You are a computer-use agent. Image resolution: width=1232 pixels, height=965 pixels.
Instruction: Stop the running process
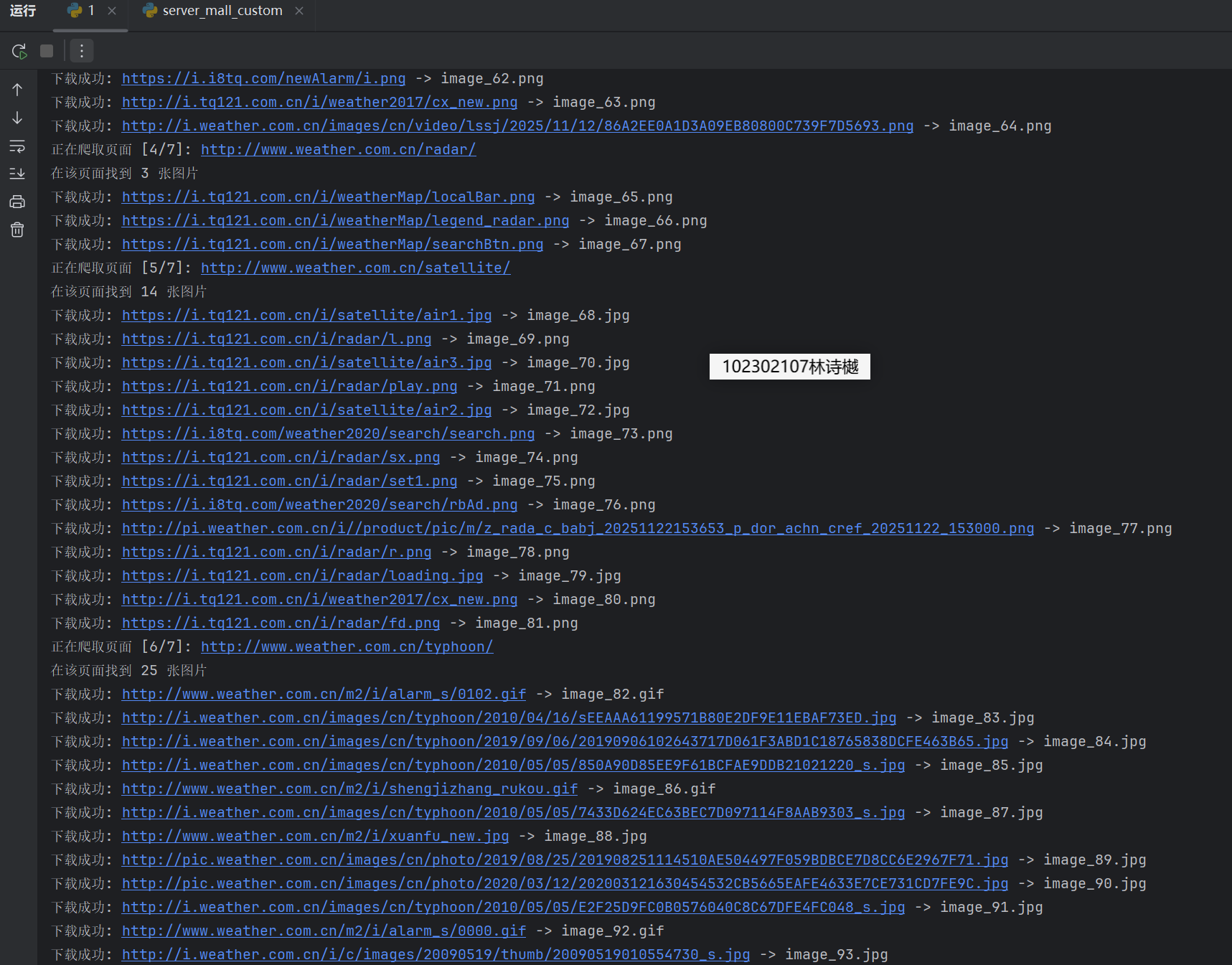click(47, 51)
